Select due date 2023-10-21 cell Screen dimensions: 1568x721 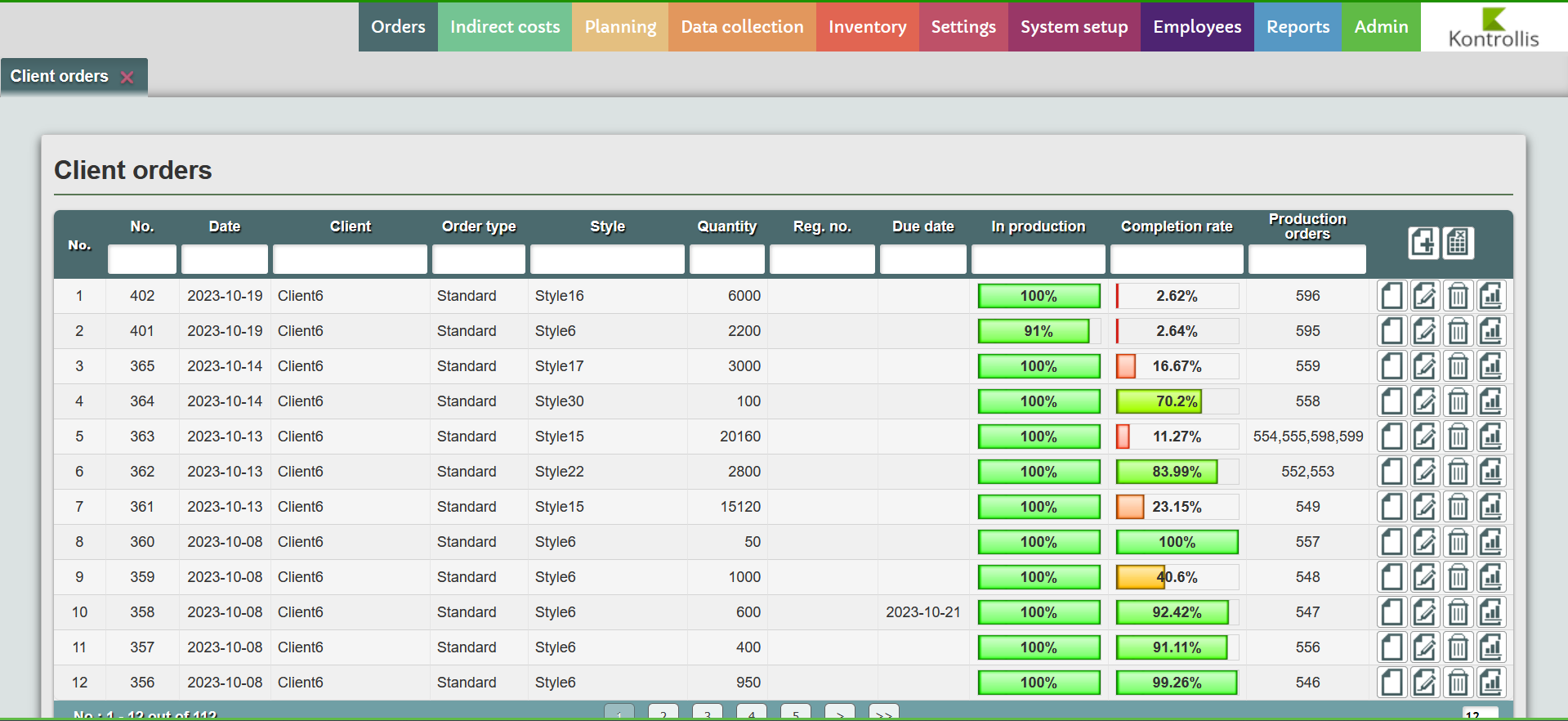click(x=923, y=612)
